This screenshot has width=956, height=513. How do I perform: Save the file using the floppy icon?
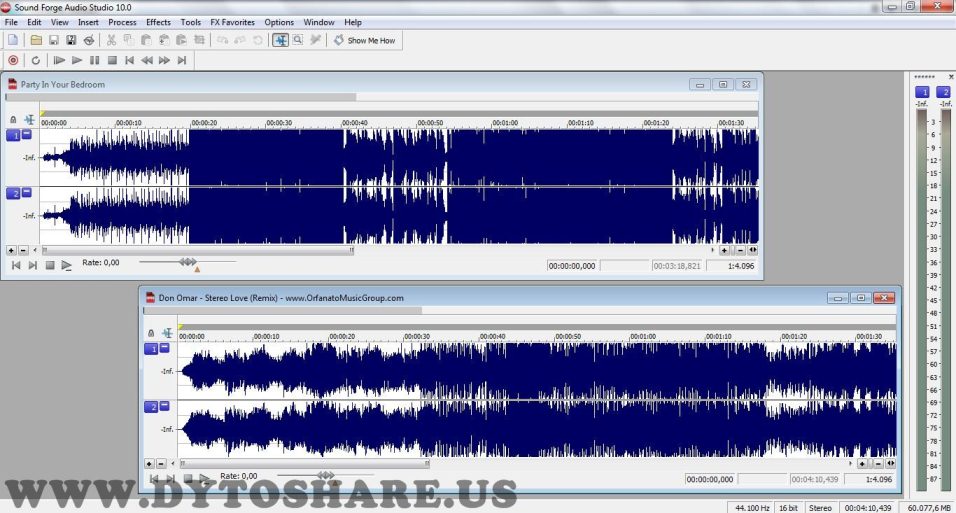point(54,40)
